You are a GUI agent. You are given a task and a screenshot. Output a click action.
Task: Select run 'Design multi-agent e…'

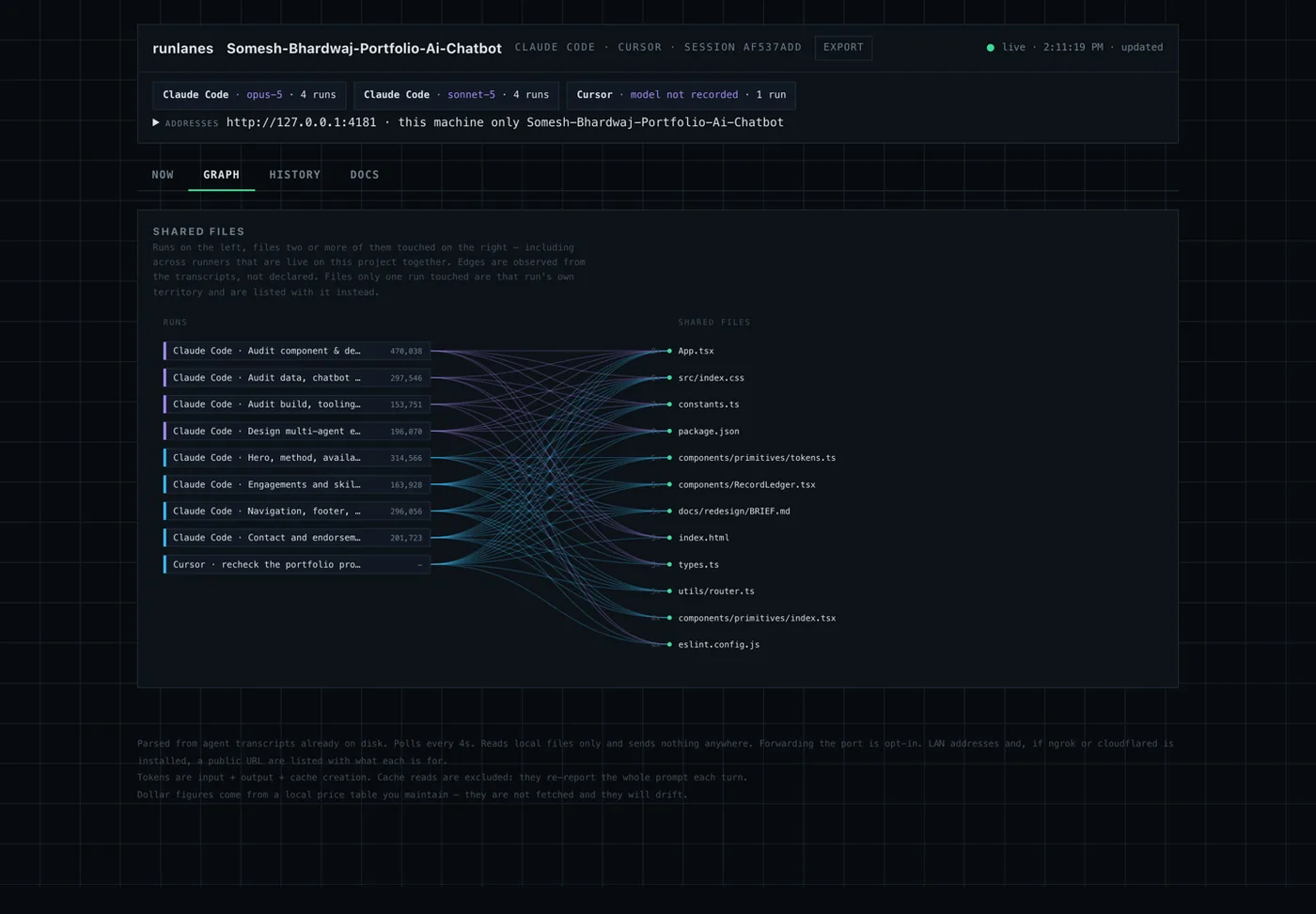297,431
